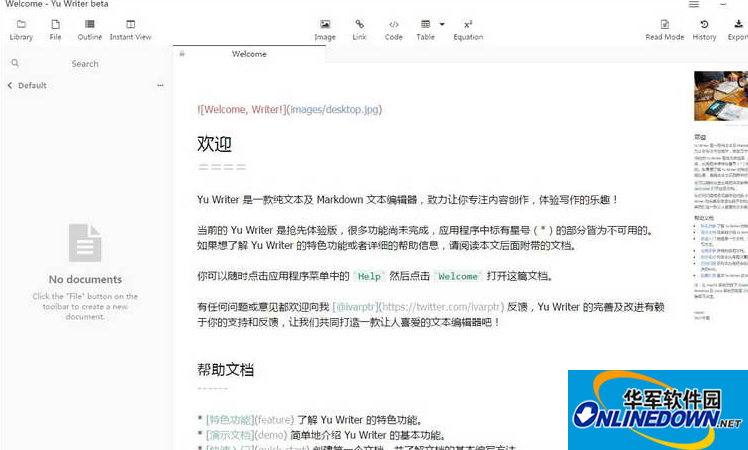
Task: Focus the Search field in sidebar
Action: [85, 63]
